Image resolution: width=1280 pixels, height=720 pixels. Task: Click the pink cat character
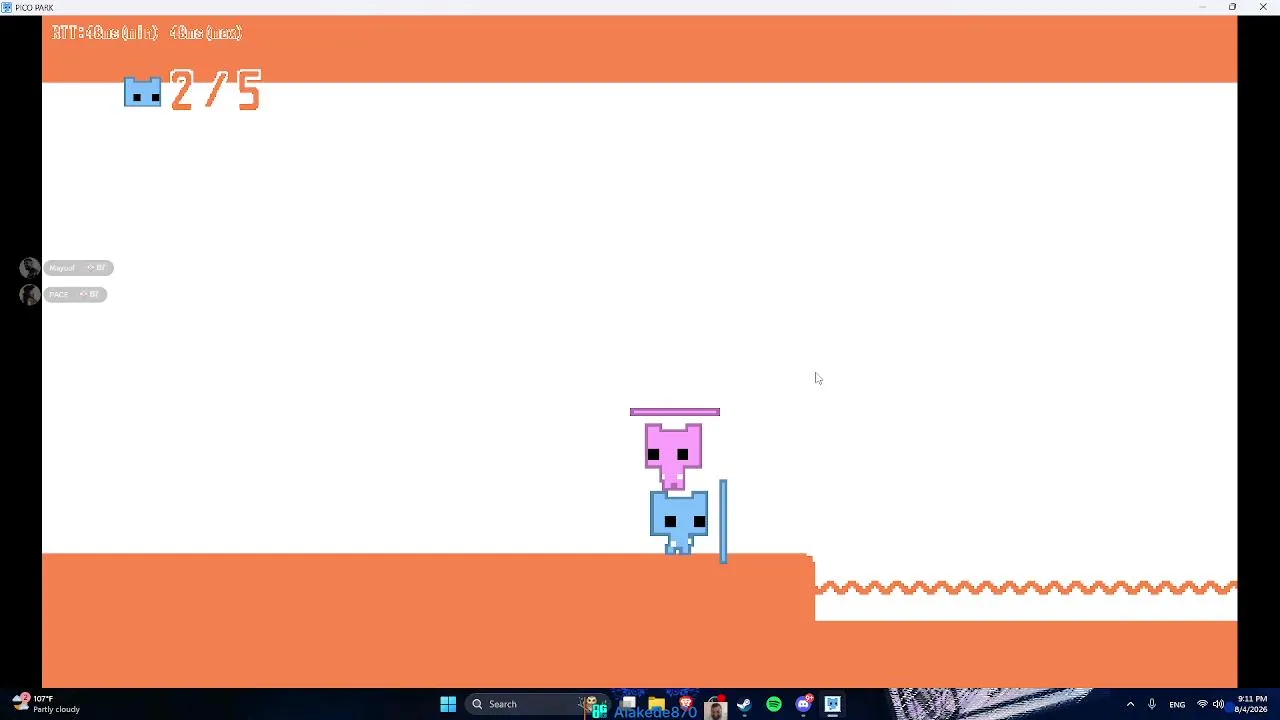(x=673, y=456)
